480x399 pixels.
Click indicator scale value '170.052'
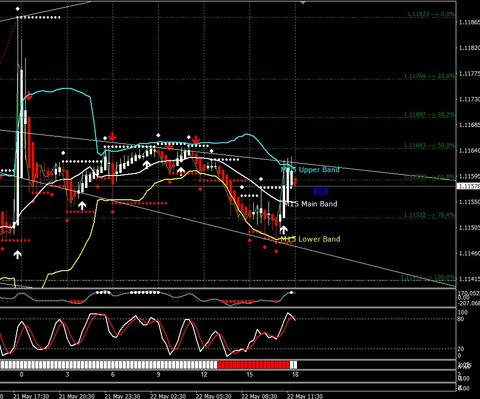[469, 293]
